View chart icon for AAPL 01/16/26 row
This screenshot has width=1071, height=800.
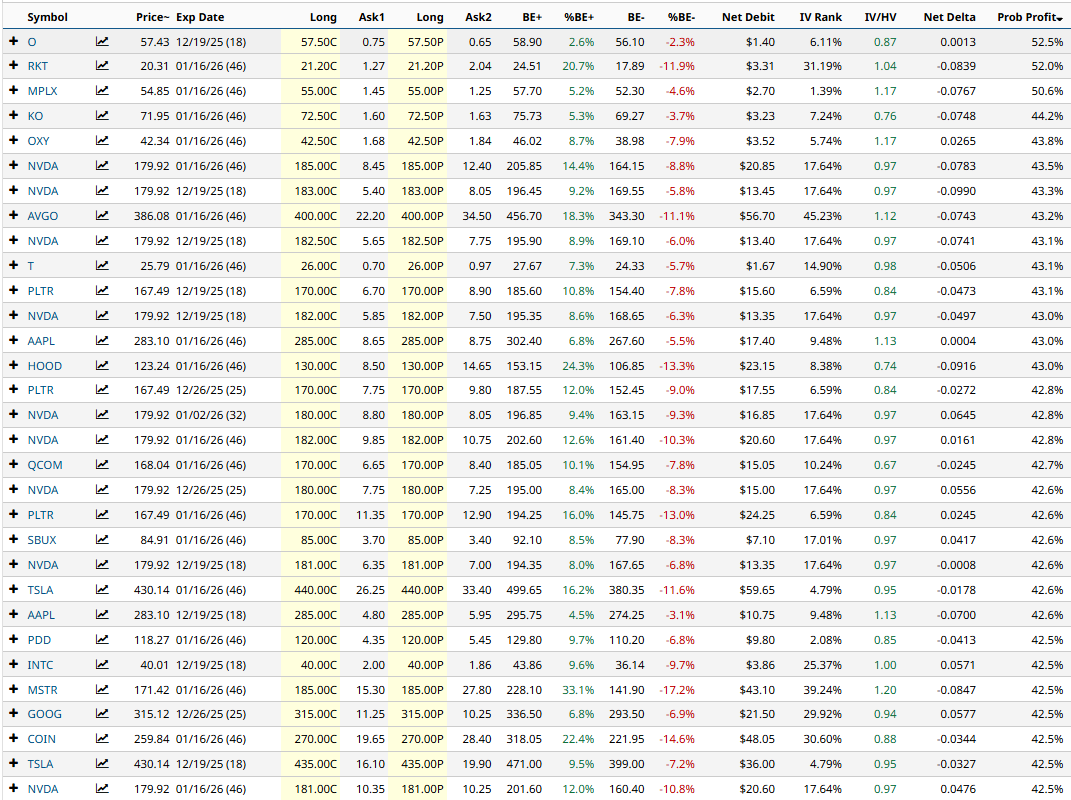(x=102, y=341)
